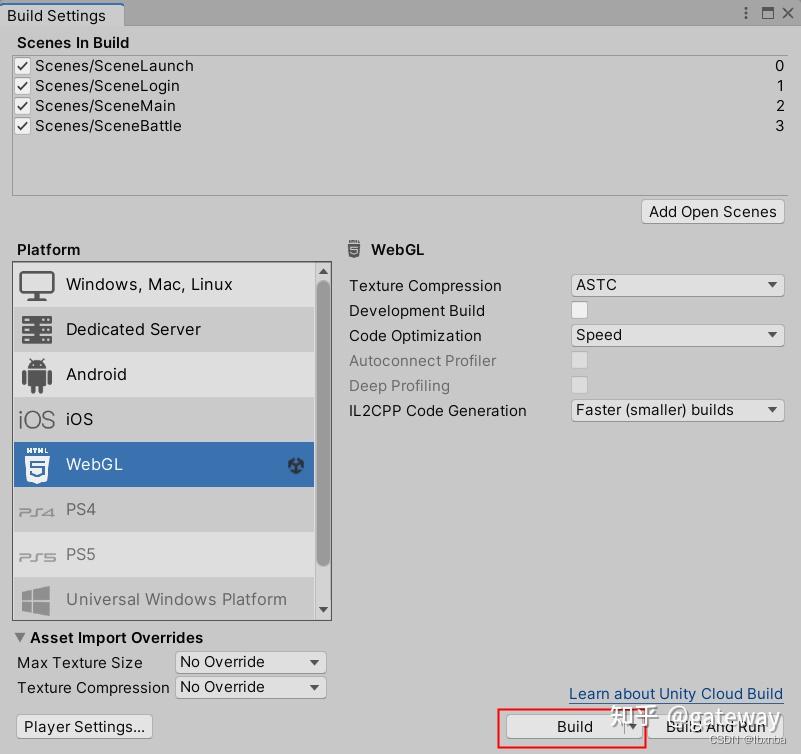Open the Max Texture Size override dropdown
Viewport: 801px width, 754px height.
coord(250,663)
